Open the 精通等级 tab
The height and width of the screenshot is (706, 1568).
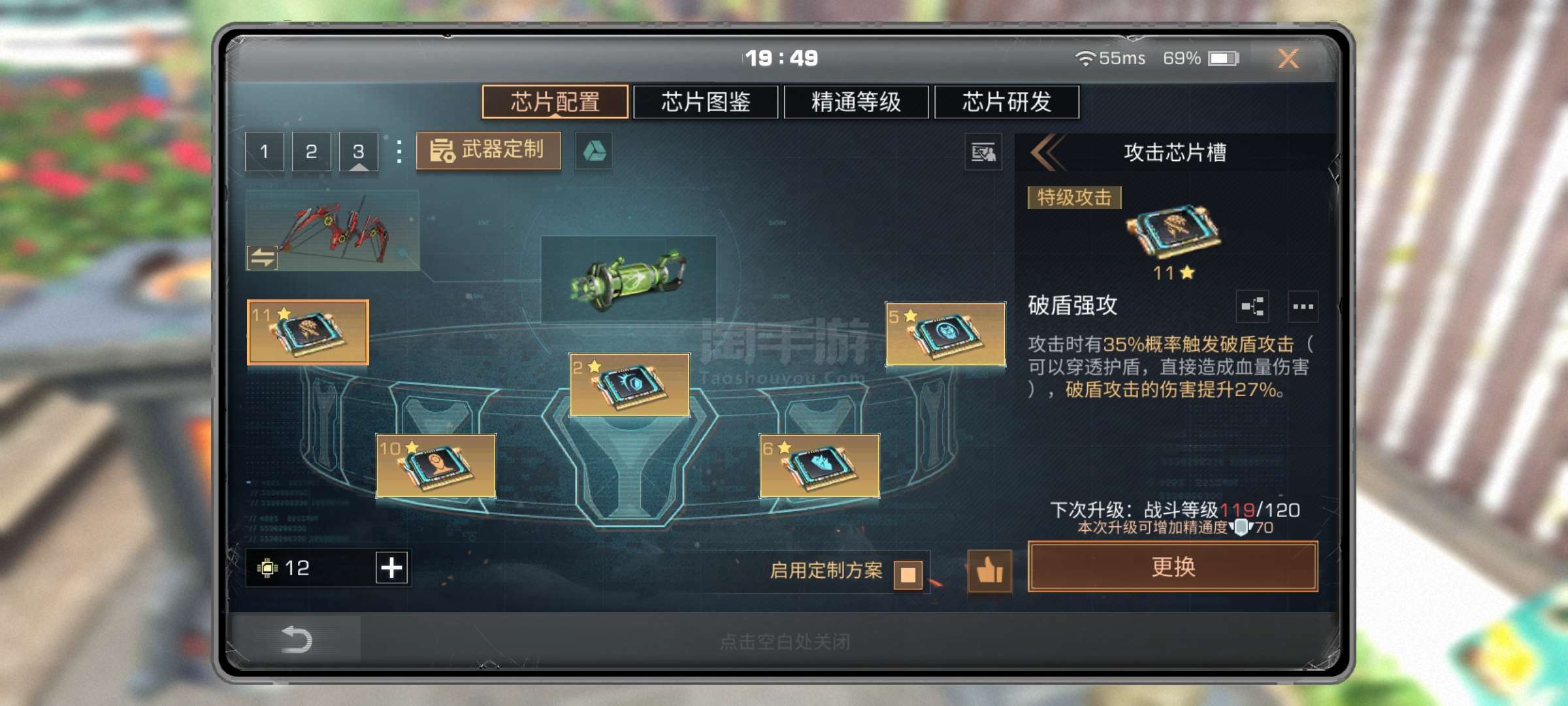(x=856, y=102)
